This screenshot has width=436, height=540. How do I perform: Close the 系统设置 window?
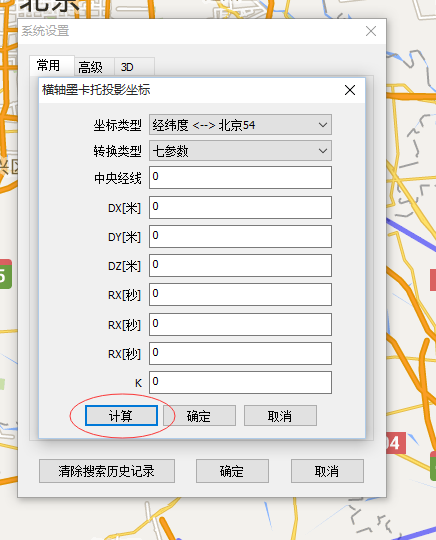371,31
